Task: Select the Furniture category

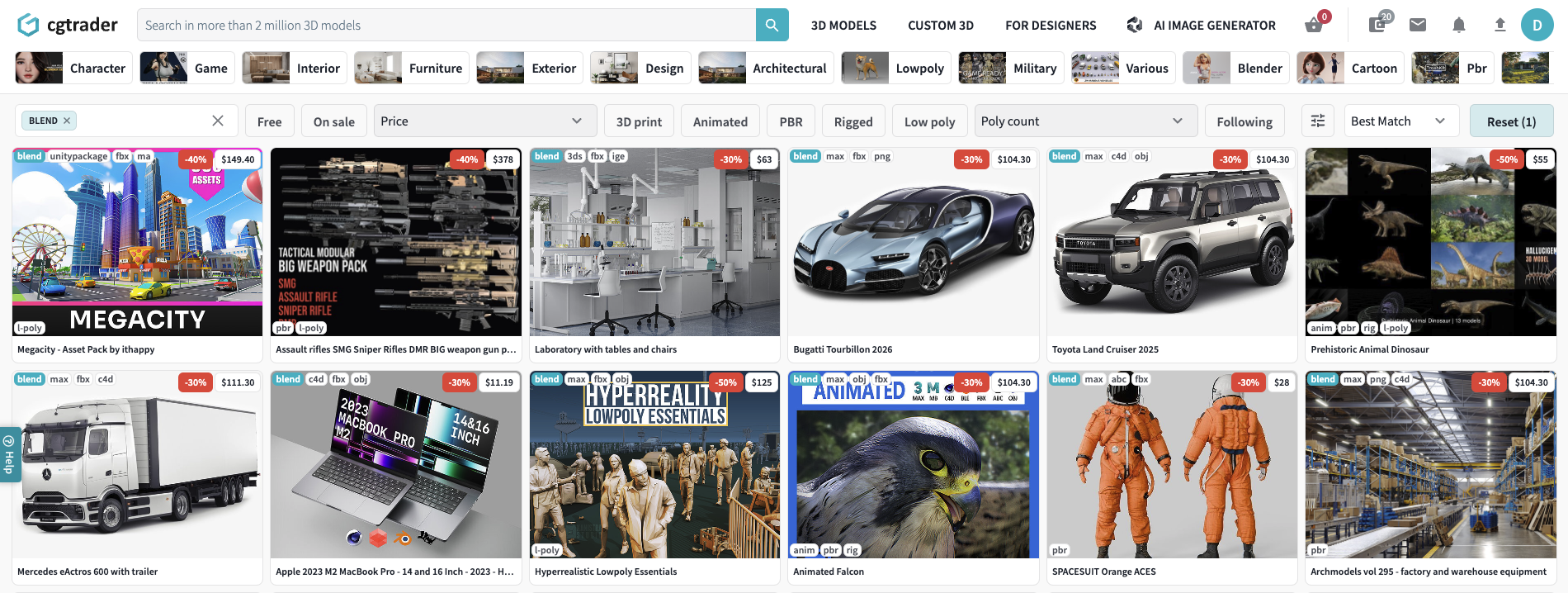Action: [412, 68]
